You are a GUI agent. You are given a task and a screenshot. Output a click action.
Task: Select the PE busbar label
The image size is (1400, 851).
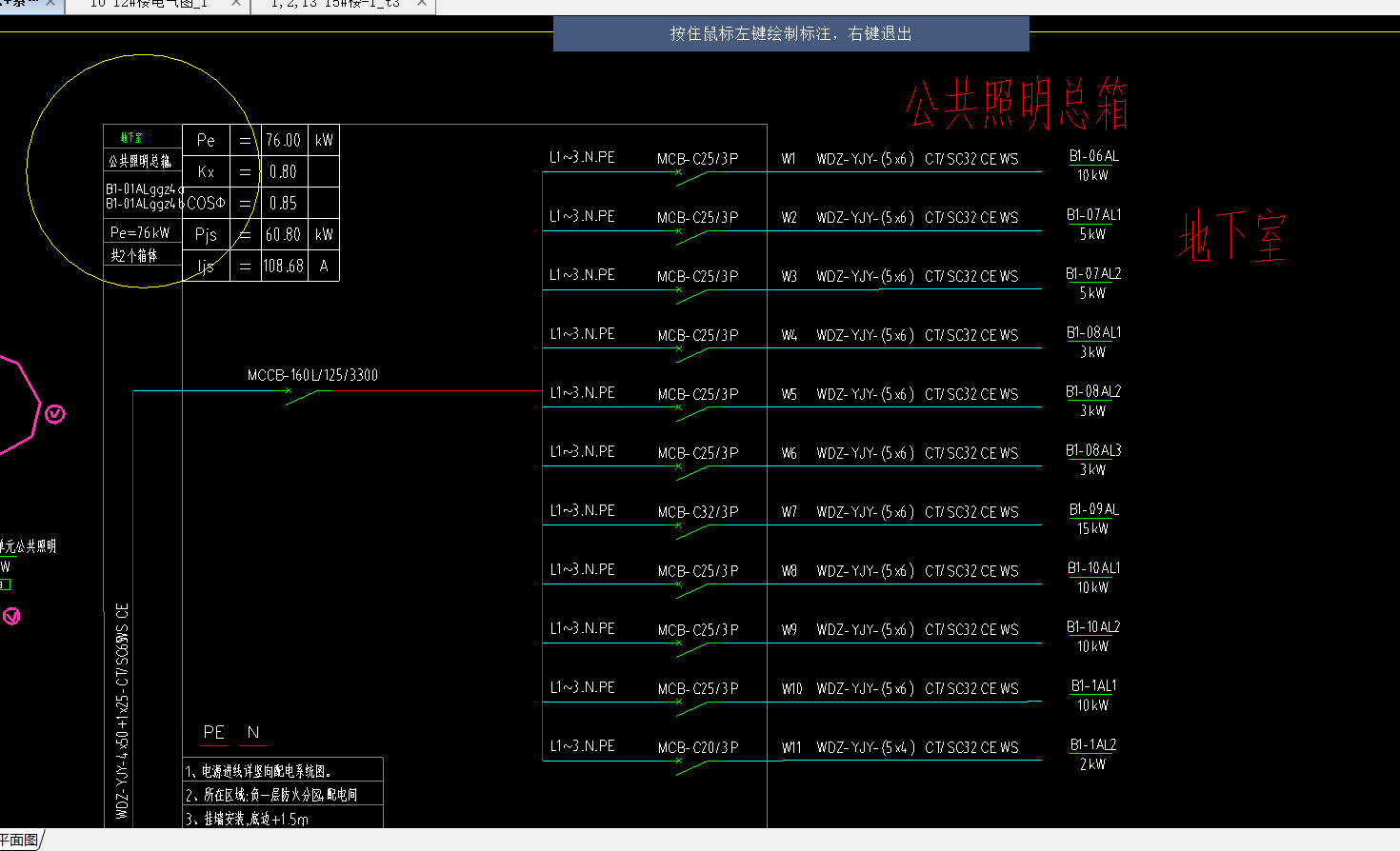click(214, 732)
